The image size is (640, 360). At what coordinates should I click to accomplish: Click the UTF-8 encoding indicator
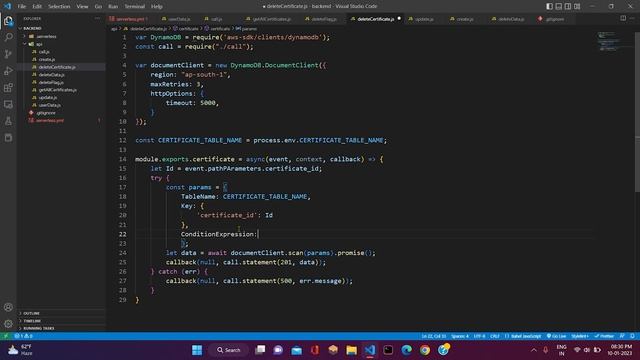click(479, 336)
